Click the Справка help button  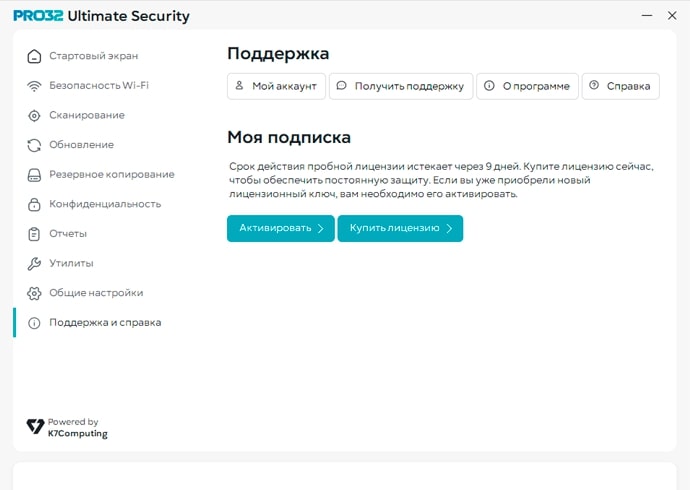620,86
